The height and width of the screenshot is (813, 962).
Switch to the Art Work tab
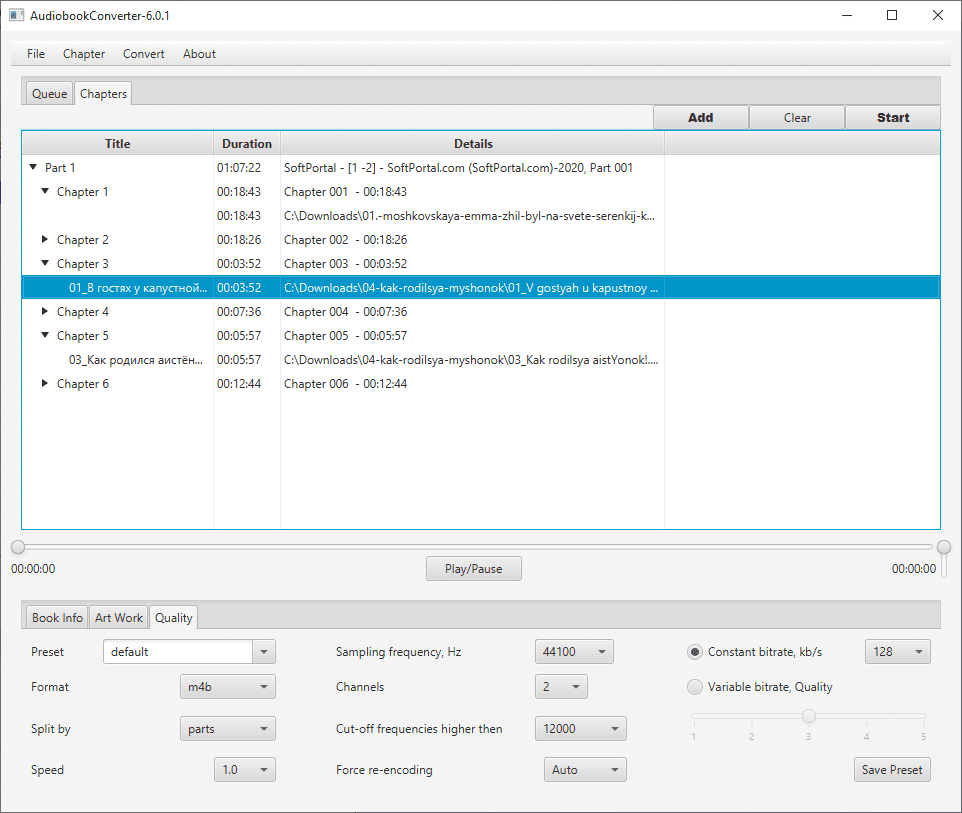[118, 617]
